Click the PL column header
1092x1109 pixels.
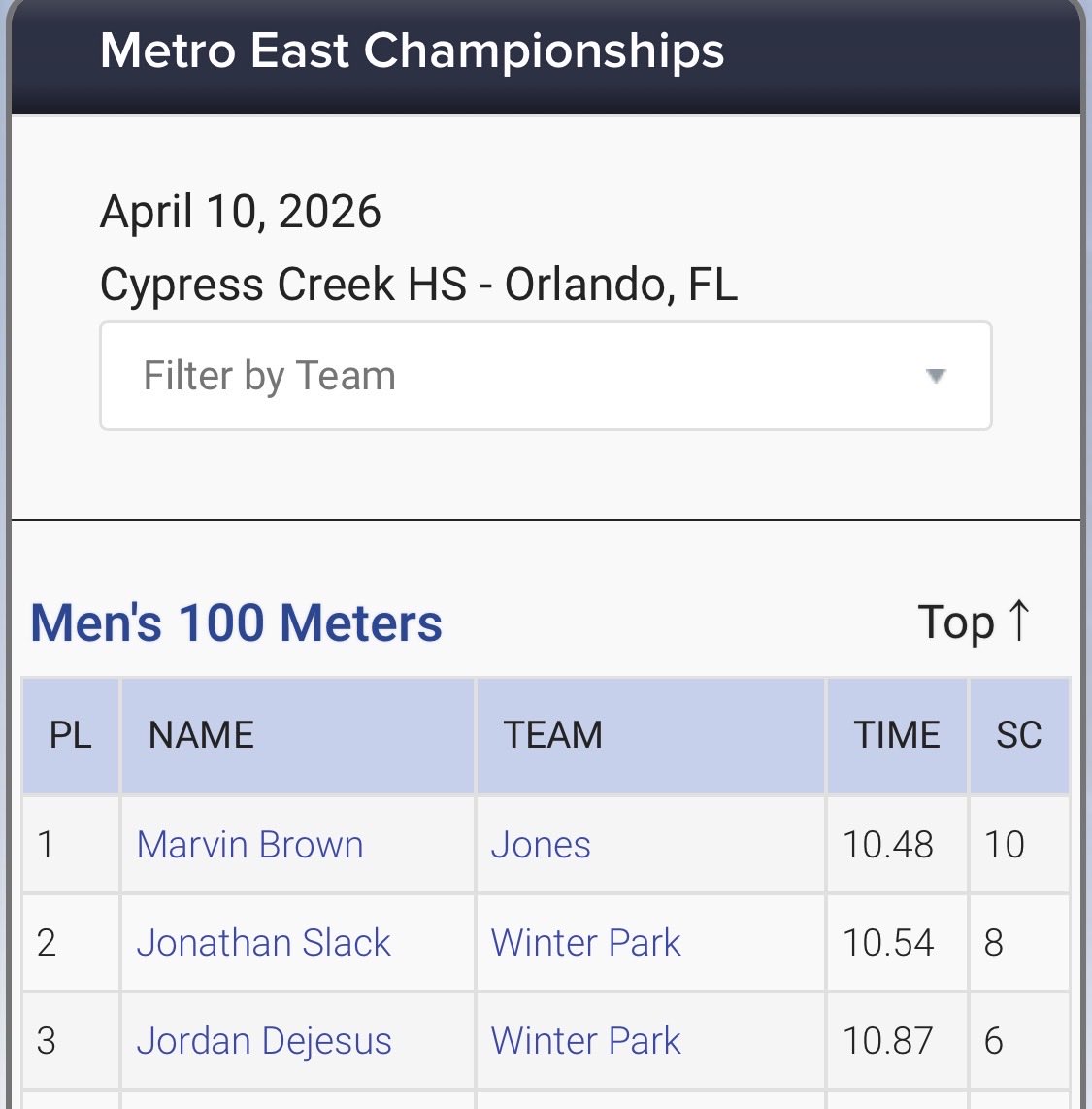(x=71, y=735)
